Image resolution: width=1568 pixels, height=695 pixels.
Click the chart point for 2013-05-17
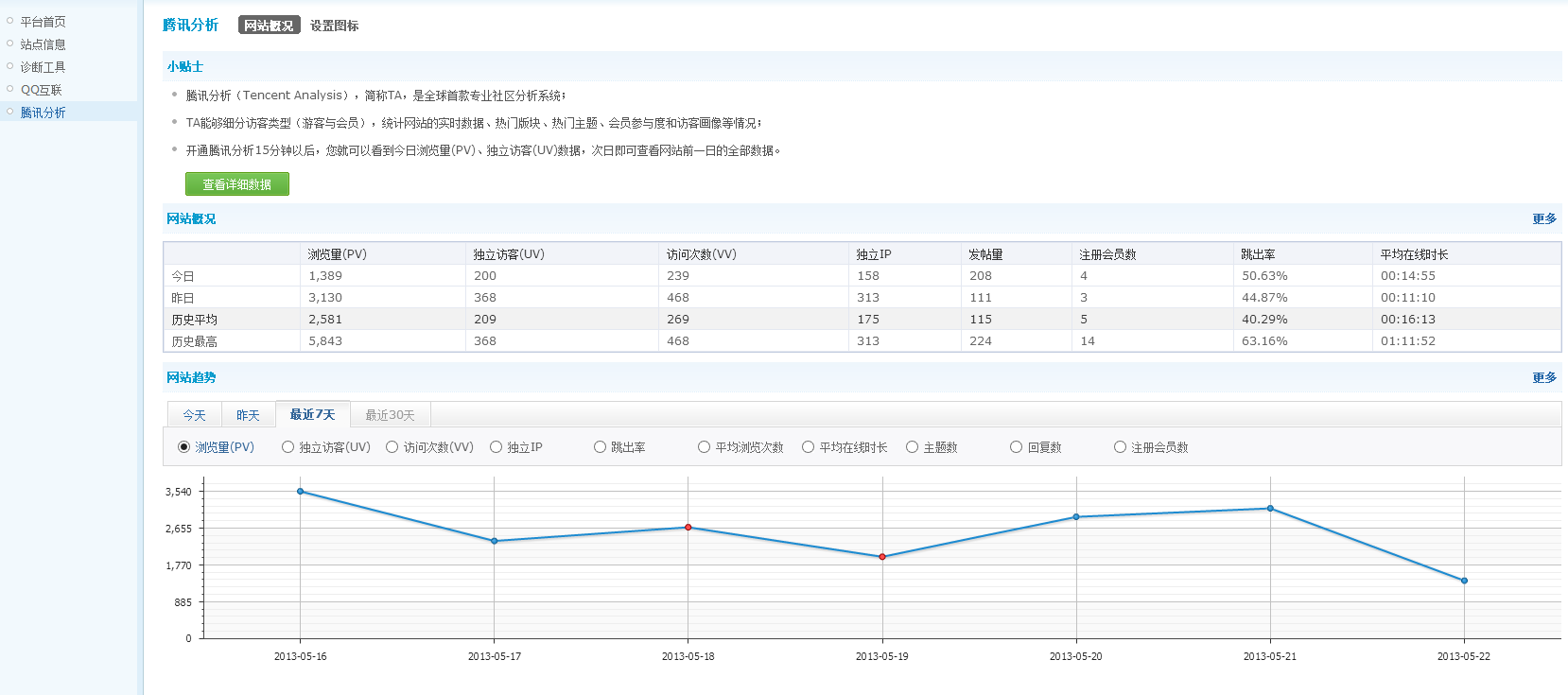point(495,541)
